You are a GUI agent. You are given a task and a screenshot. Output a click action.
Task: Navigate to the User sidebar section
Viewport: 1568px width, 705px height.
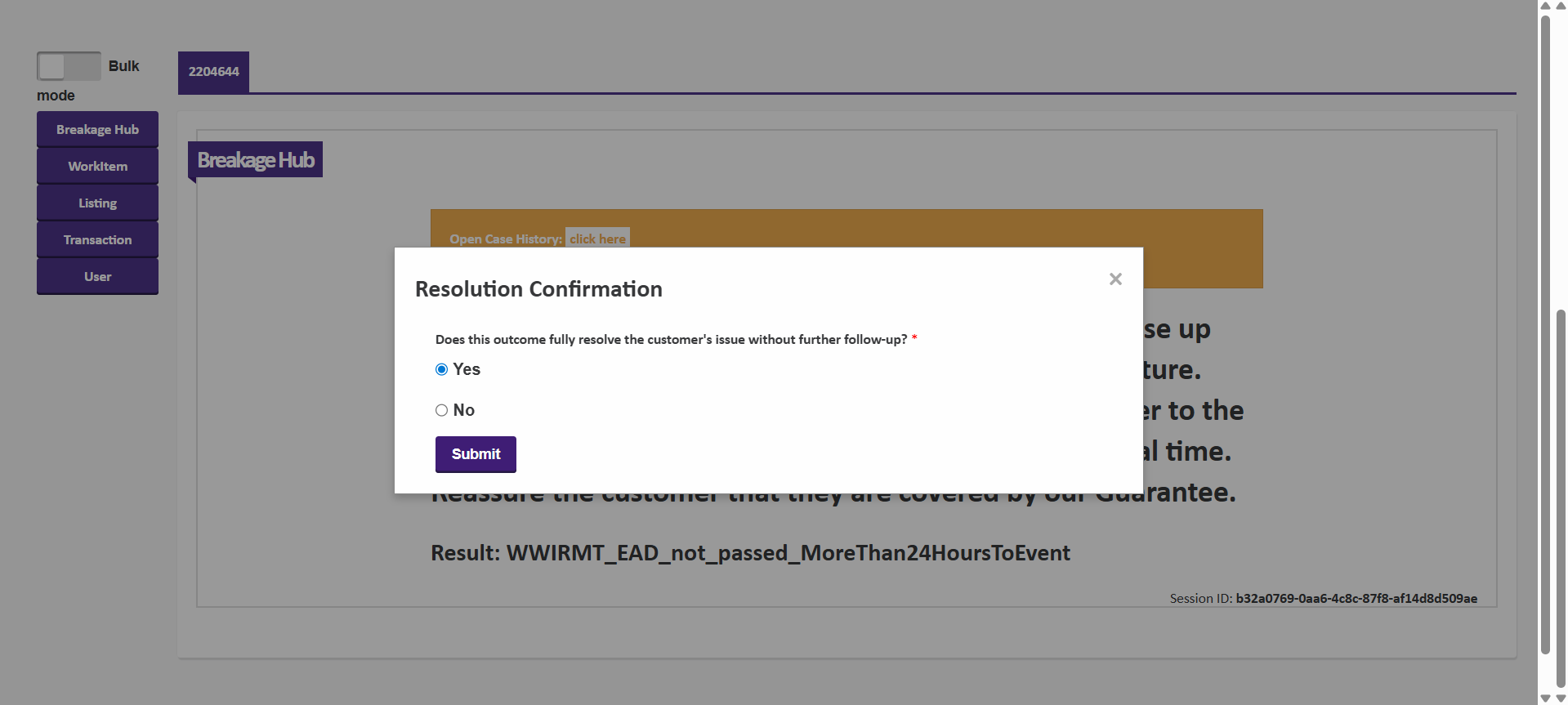(x=97, y=277)
